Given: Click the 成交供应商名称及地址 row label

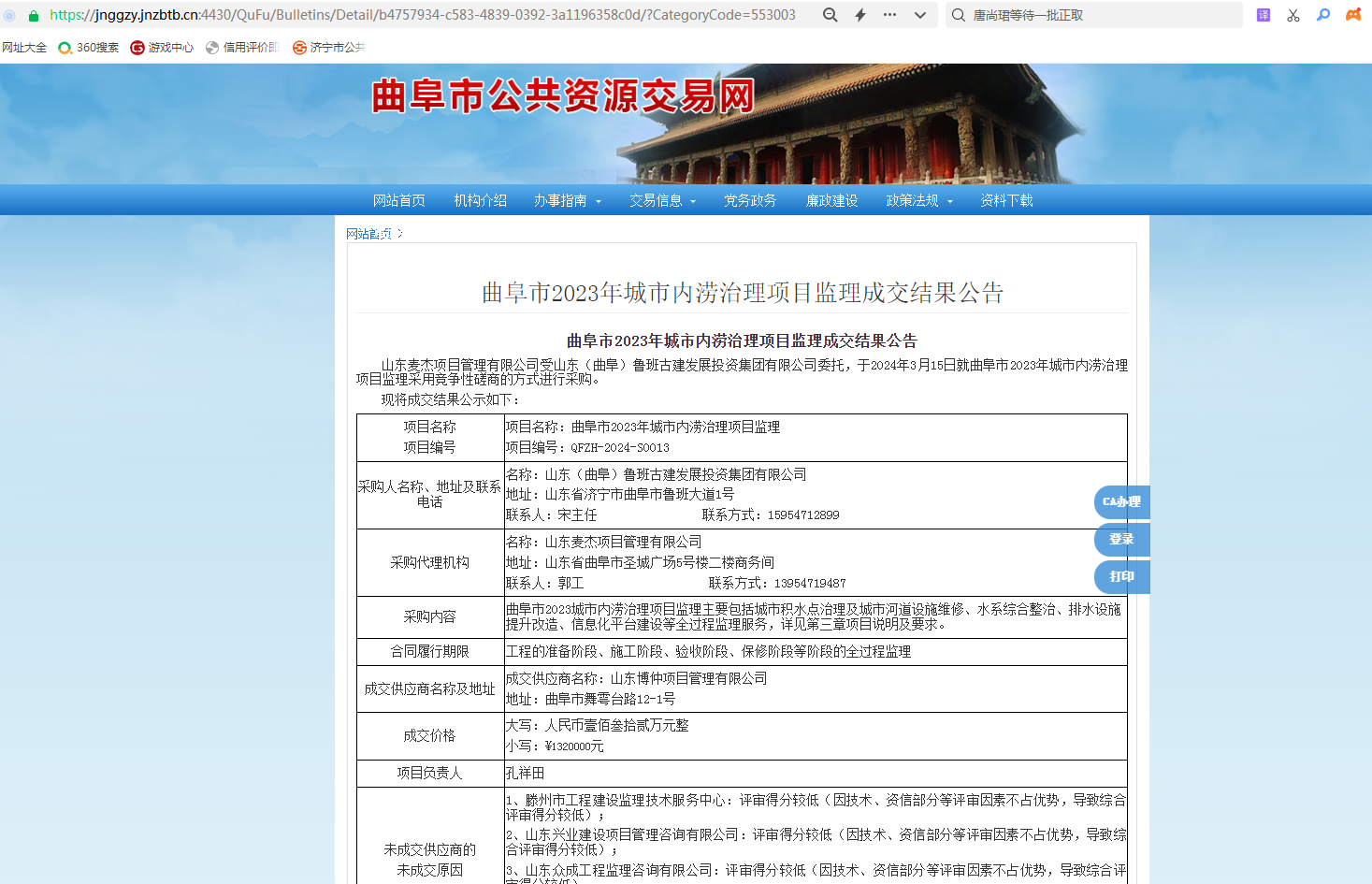Looking at the screenshot, I should point(429,689).
